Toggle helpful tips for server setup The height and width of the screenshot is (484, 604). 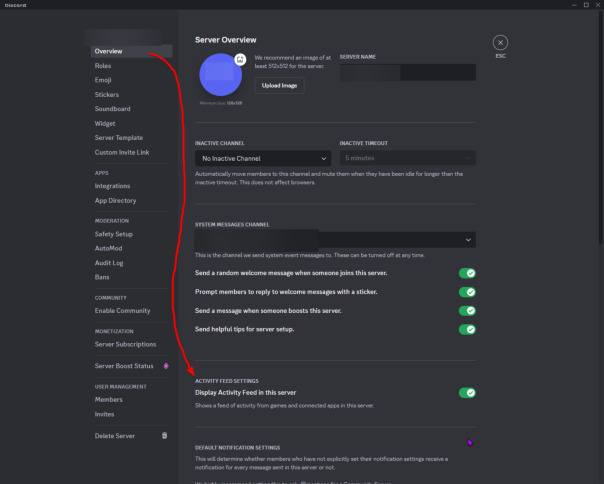467,329
